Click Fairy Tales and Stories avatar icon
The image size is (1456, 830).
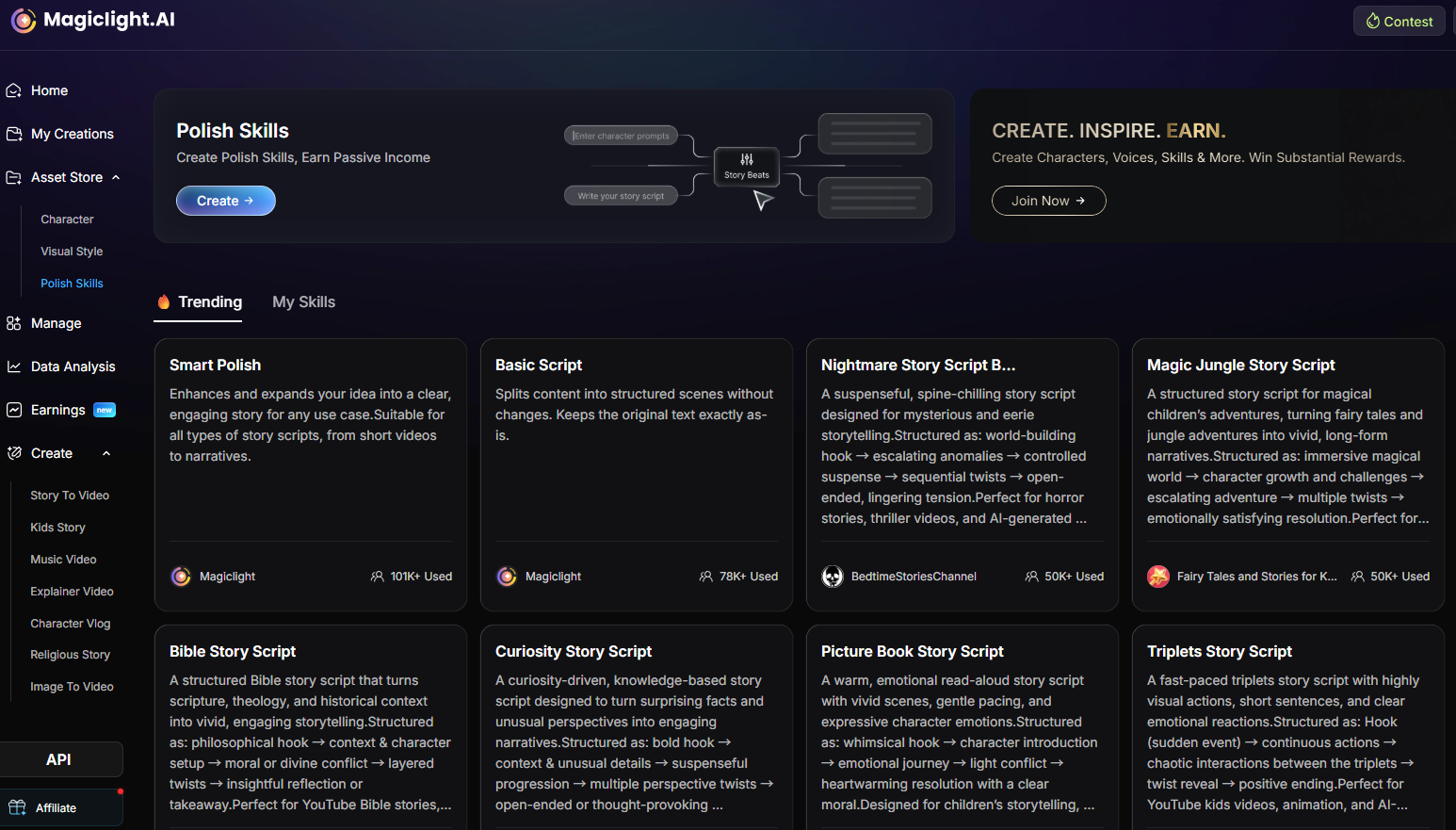[x=1158, y=577]
